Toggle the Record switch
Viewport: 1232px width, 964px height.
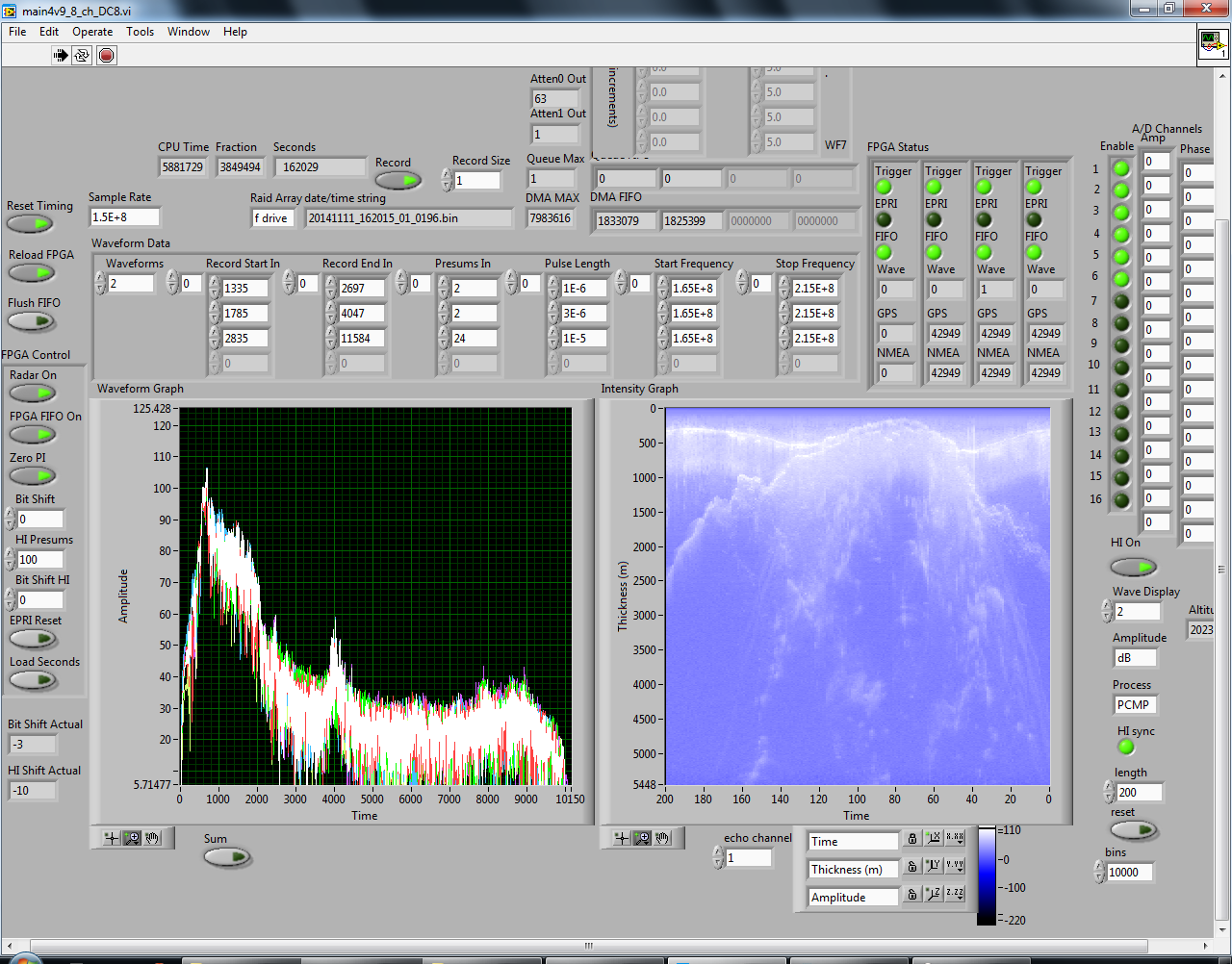(x=398, y=181)
